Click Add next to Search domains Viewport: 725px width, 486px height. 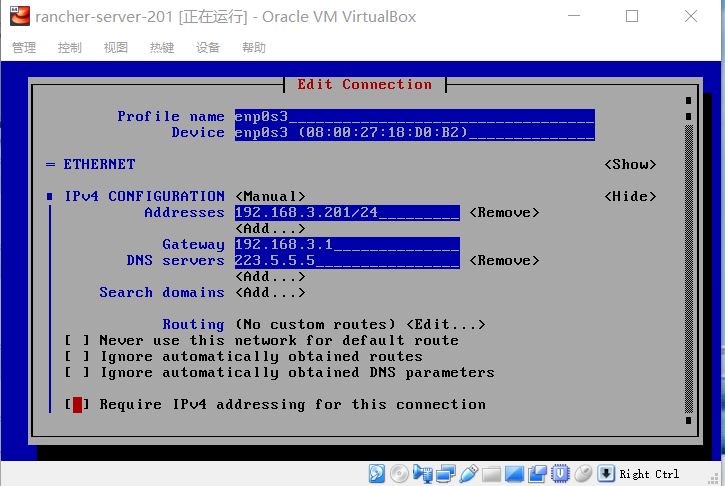pyautogui.click(x=270, y=293)
